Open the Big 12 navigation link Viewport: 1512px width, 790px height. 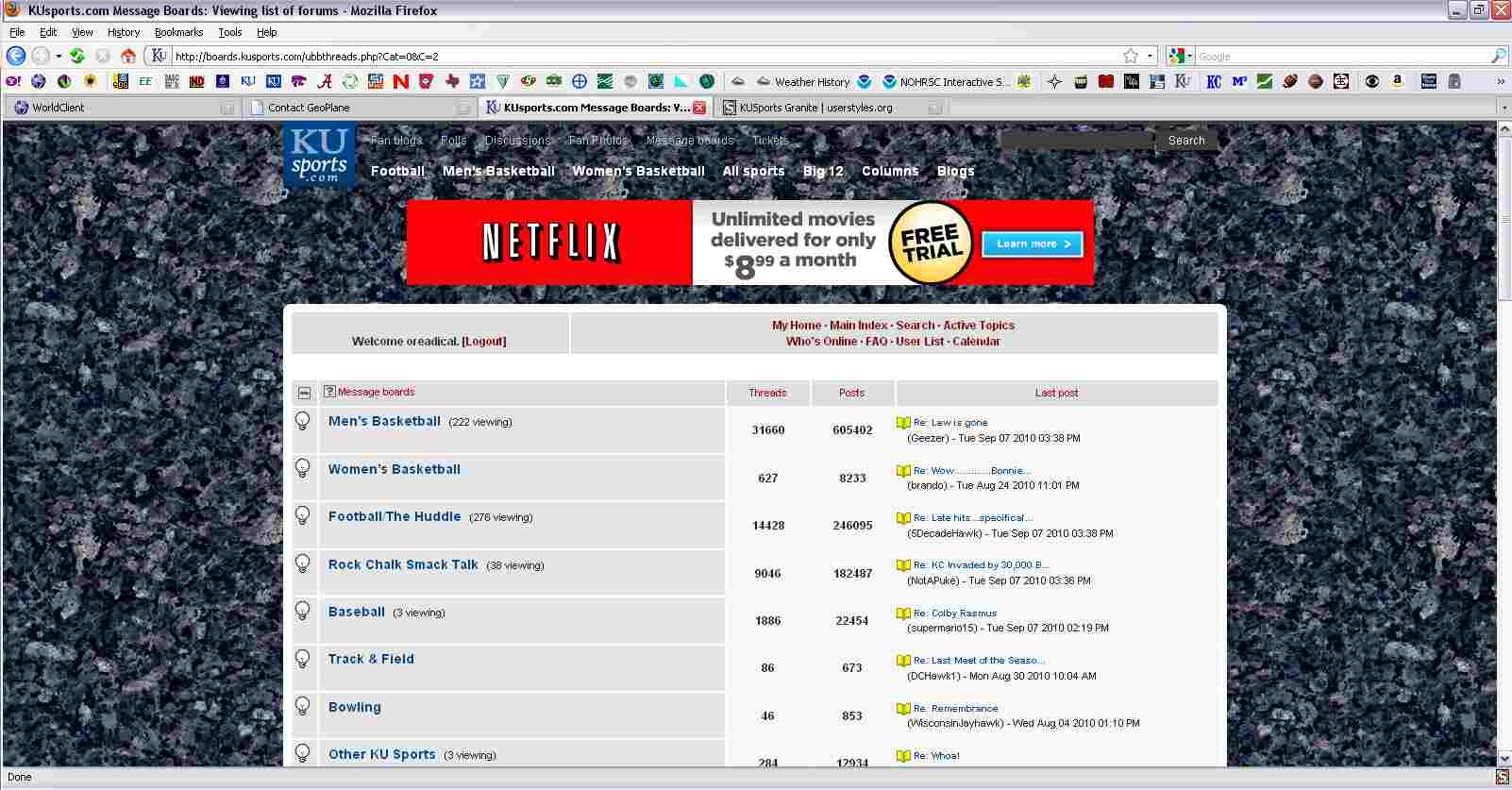tap(823, 171)
